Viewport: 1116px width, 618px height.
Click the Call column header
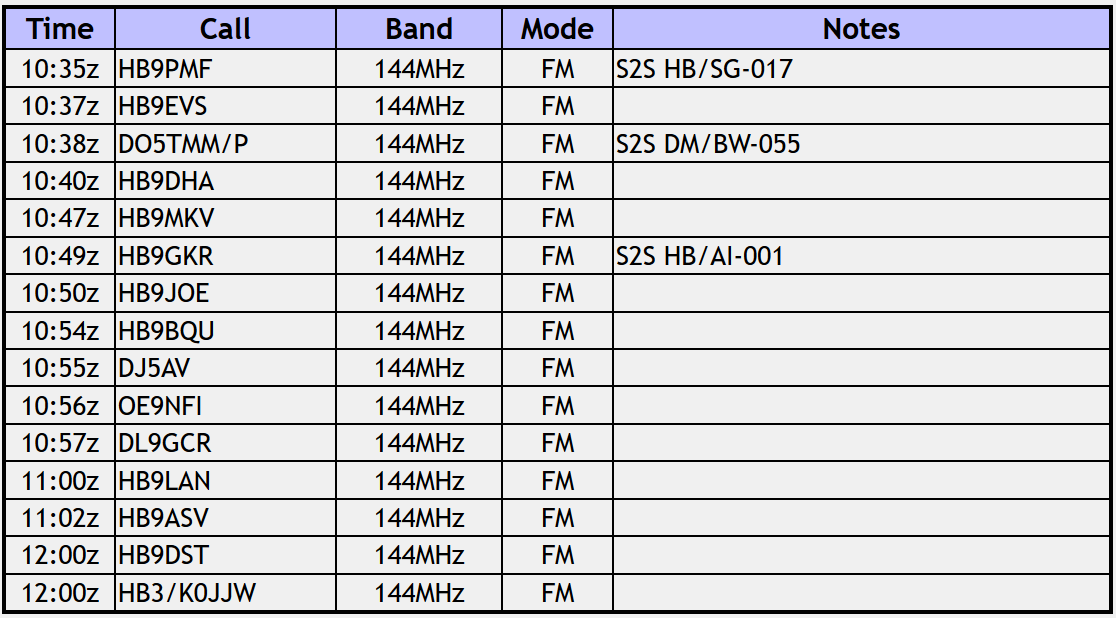coord(225,30)
